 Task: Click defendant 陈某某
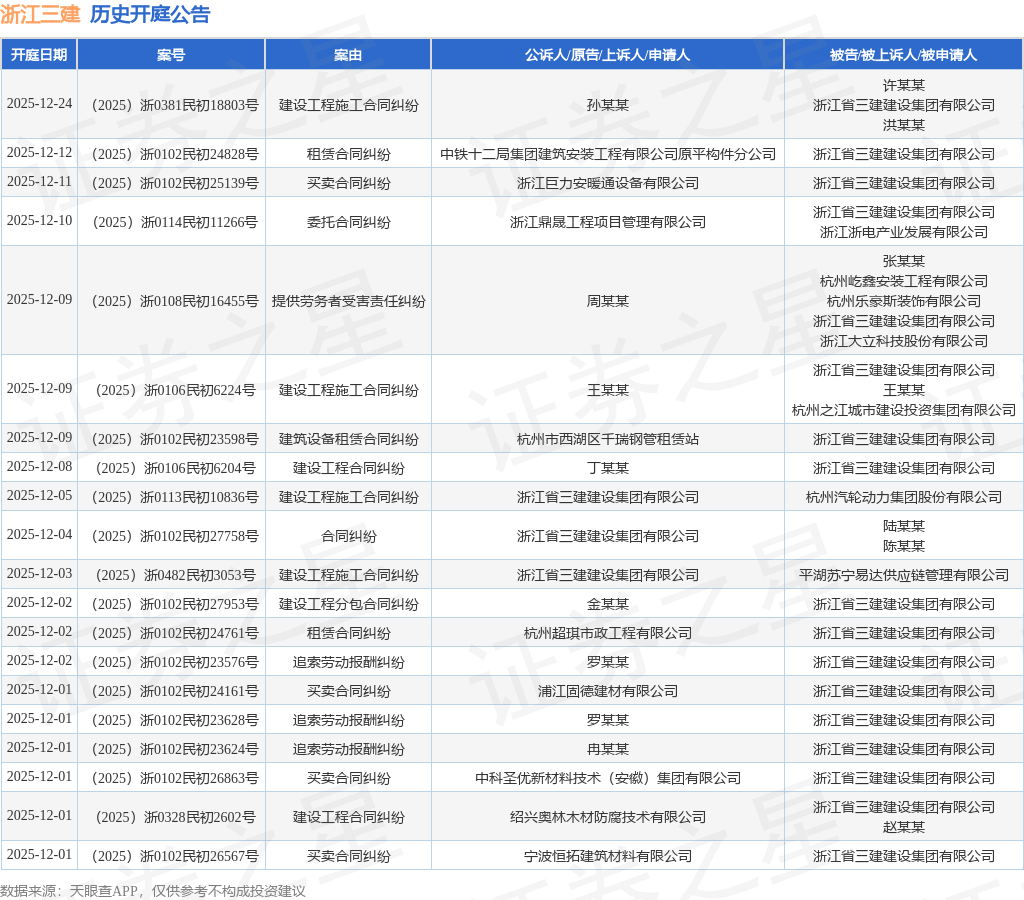[x=904, y=546]
